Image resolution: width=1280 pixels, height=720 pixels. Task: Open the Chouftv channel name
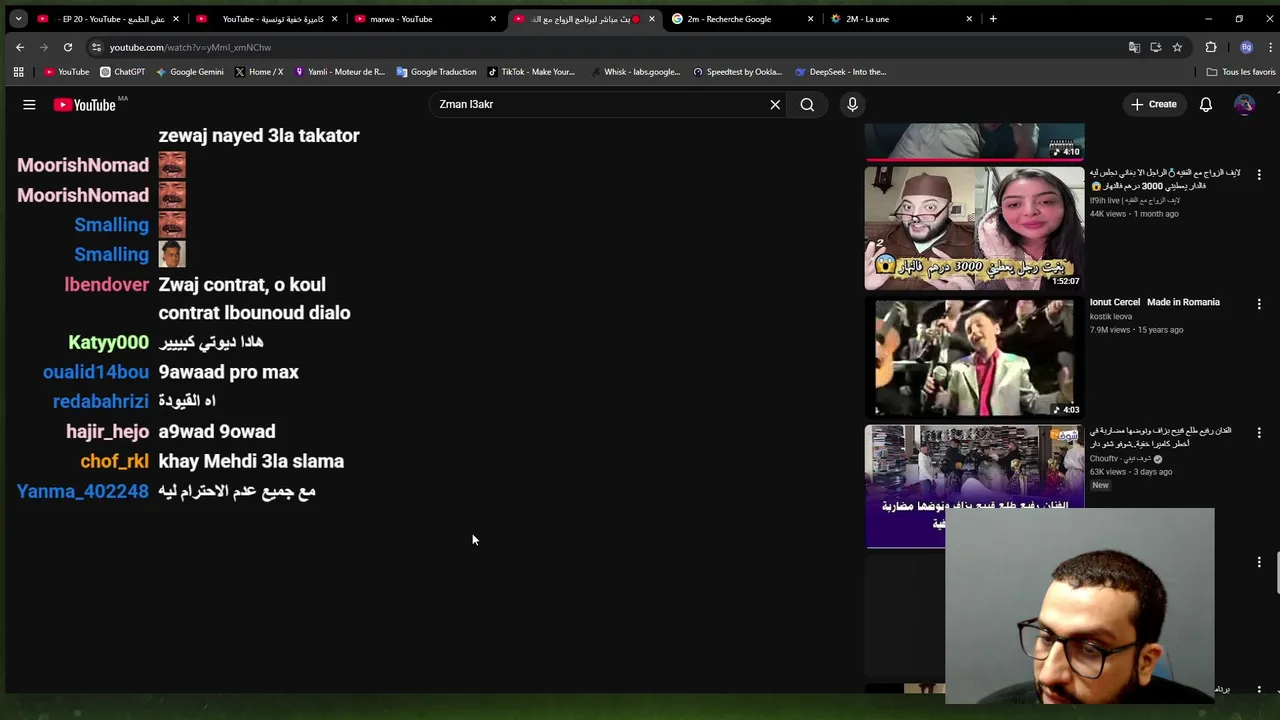tap(1122, 459)
